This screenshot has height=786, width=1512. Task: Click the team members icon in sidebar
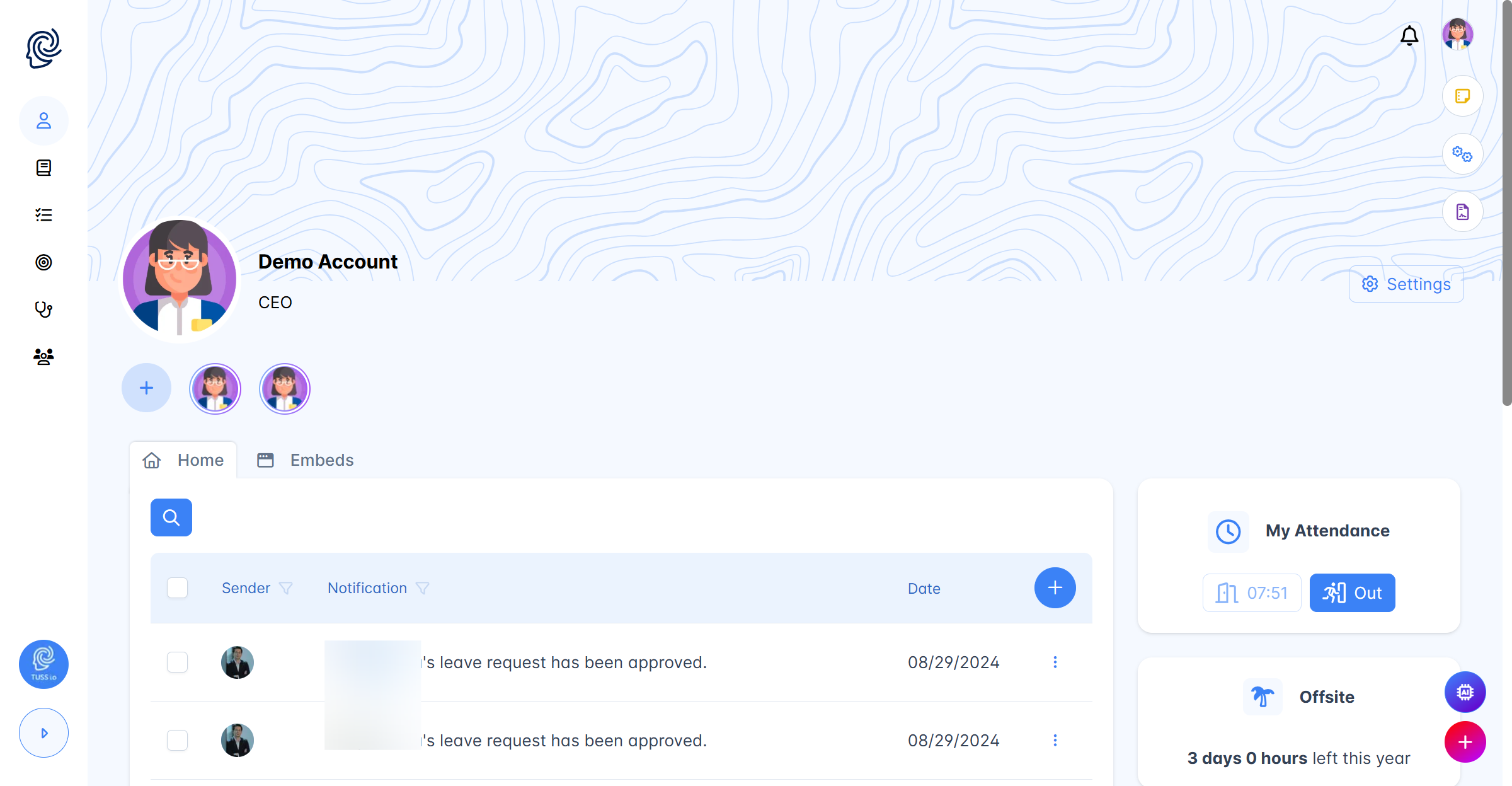coord(43,357)
